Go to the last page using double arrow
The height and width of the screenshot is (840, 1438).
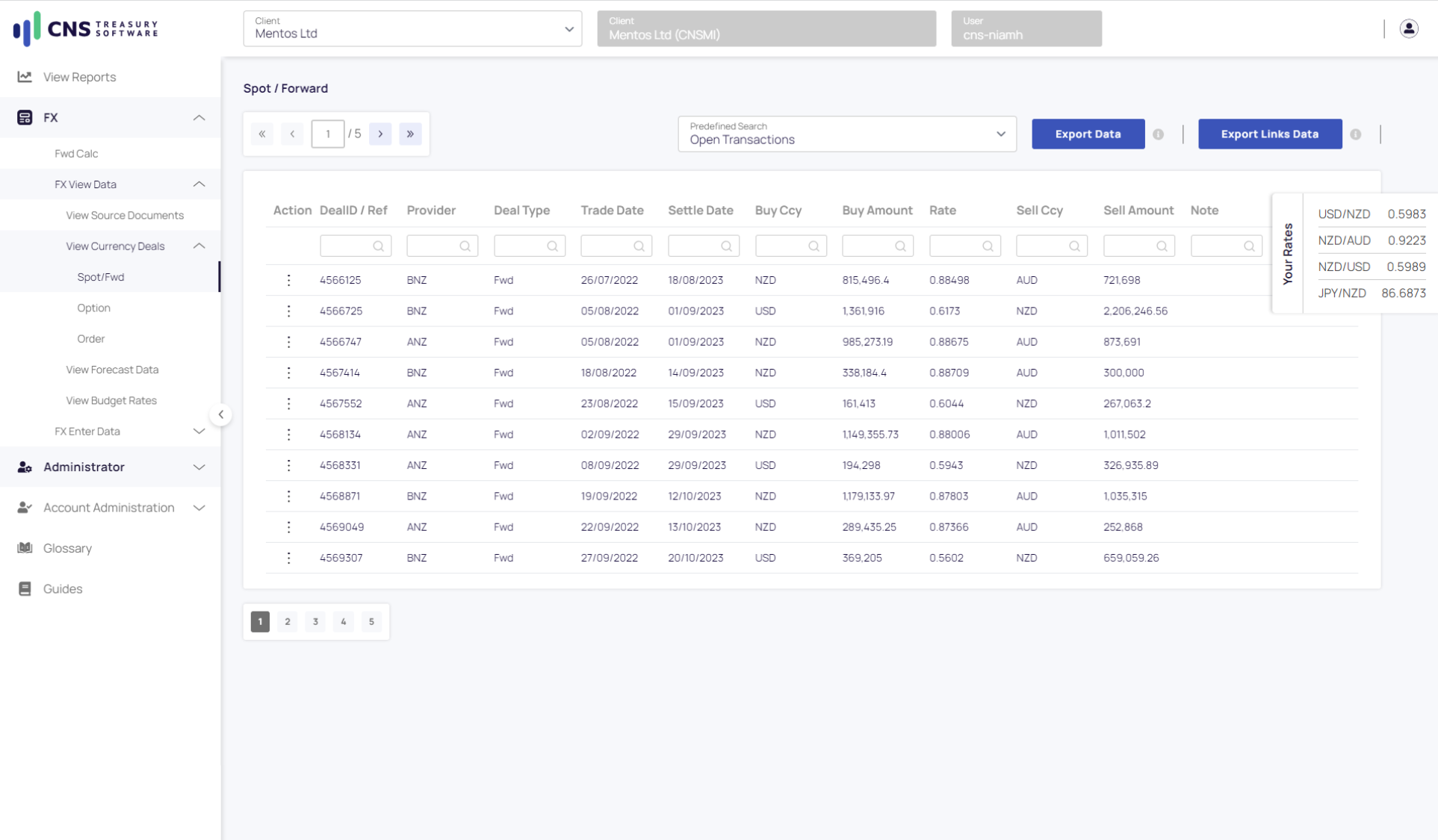(410, 134)
